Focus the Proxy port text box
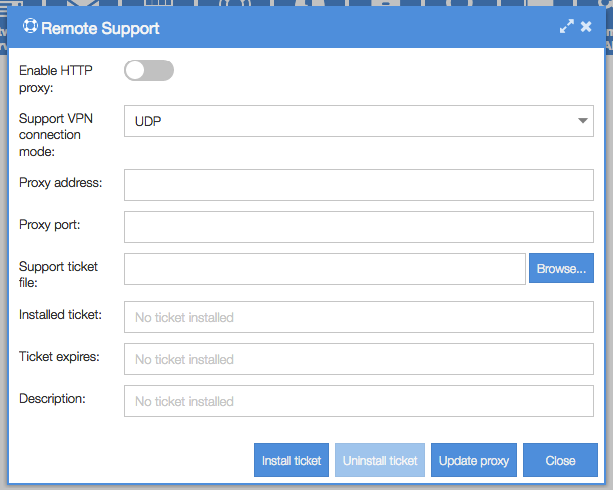 [x=358, y=227]
